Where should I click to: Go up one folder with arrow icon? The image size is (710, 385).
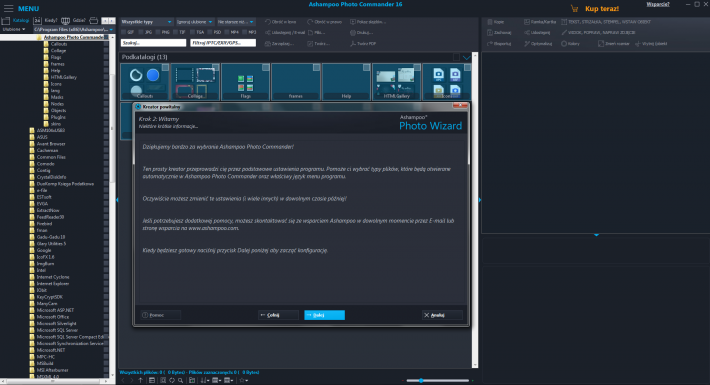click(x=140, y=380)
